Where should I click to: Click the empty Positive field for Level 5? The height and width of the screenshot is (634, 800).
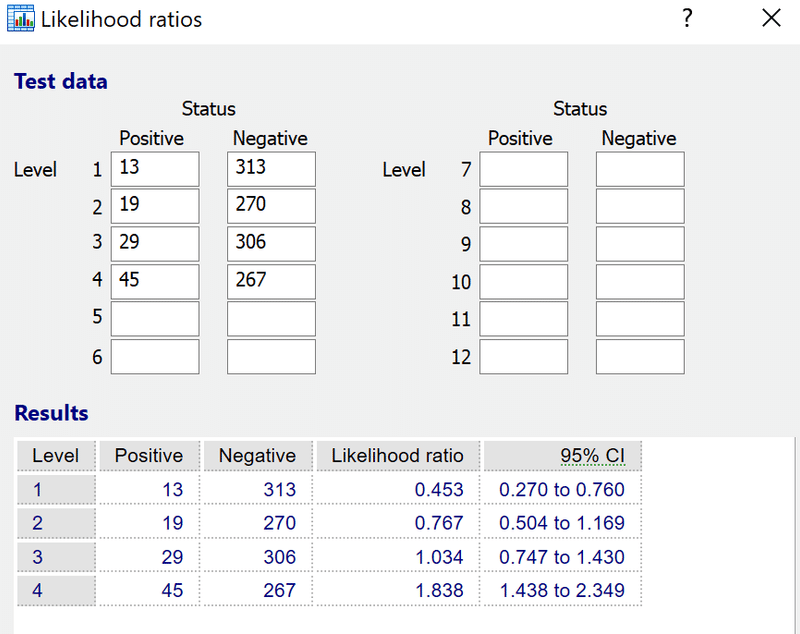point(154,318)
